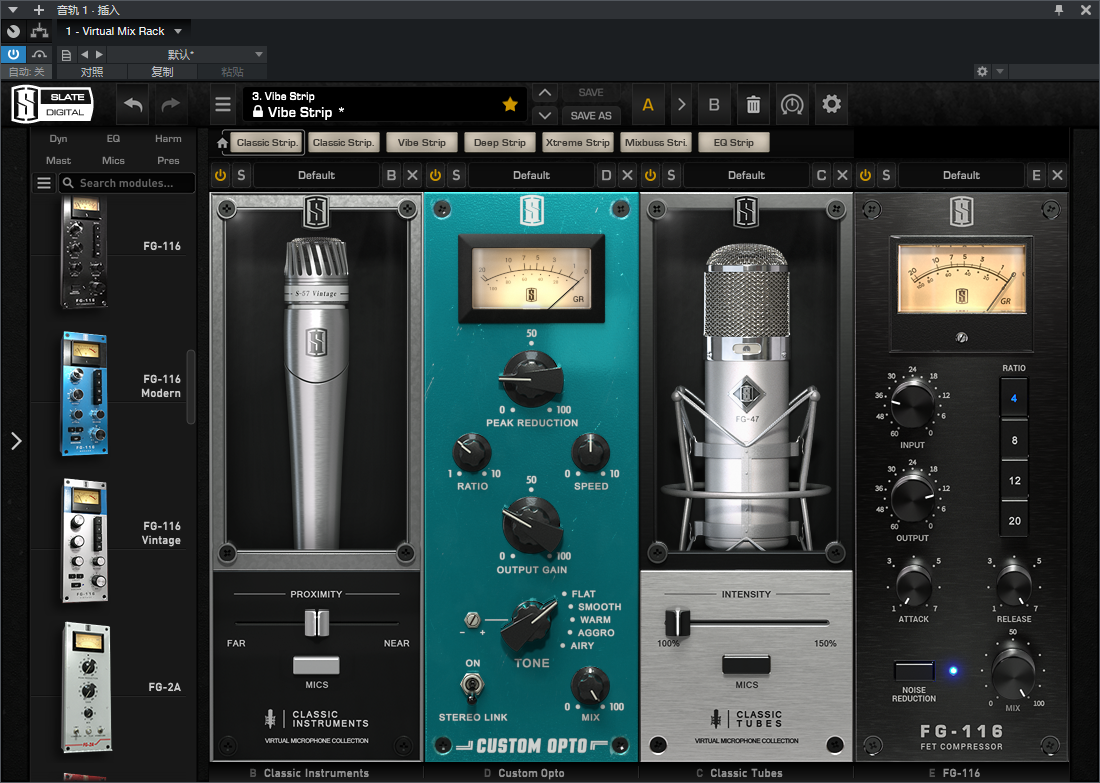Click the Slate Digital logo
The width and height of the screenshot is (1100, 783).
click(x=53, y=105)
